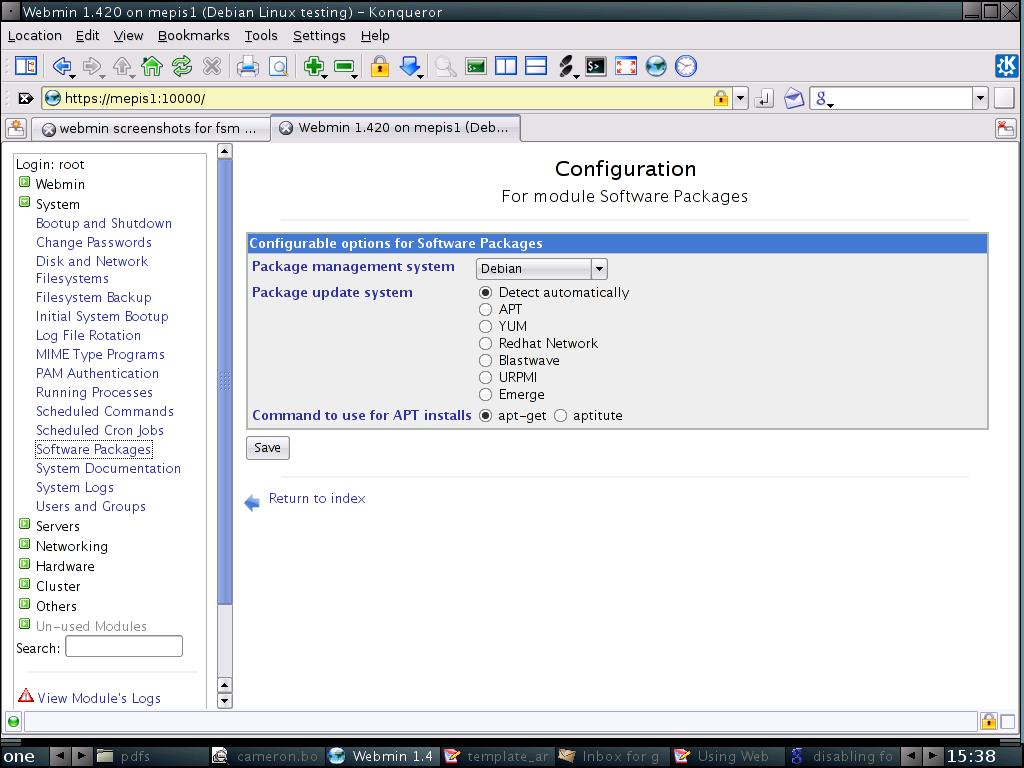Split the view left/right
This screenshot has height=768, width=1024.
(x=505, y=66)
